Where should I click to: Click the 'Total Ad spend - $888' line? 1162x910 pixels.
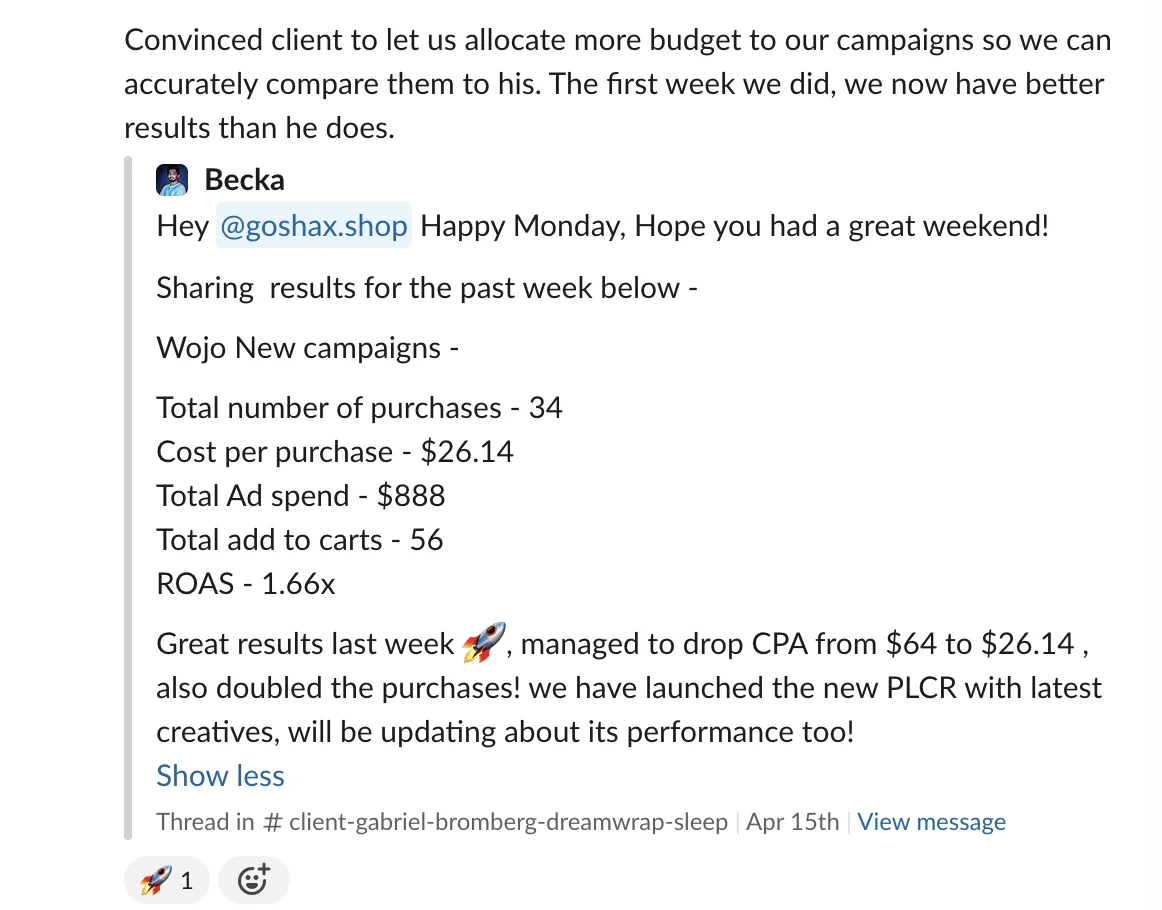coord(301,496)
